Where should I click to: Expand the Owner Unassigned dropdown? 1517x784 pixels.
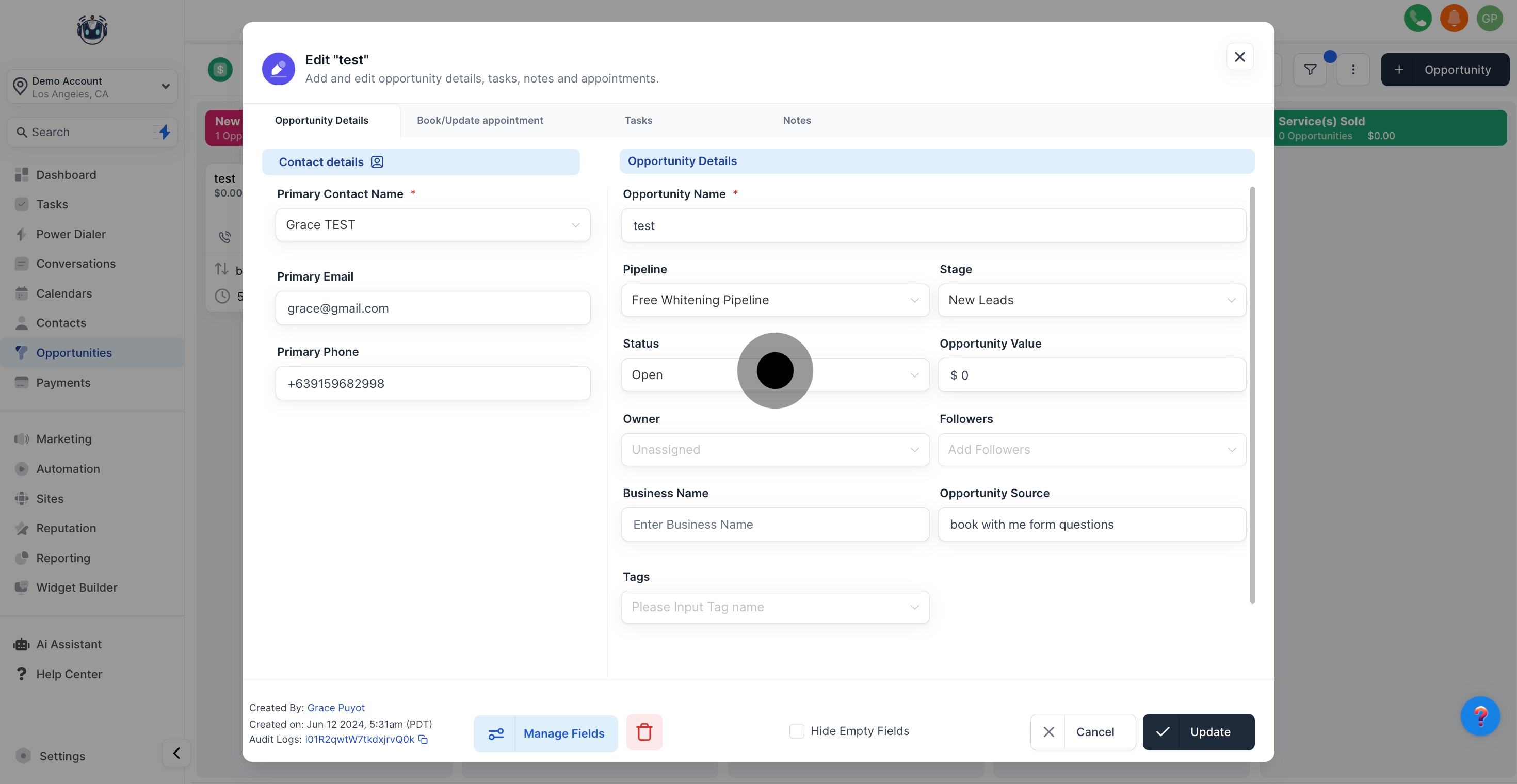tap(774, 450)
